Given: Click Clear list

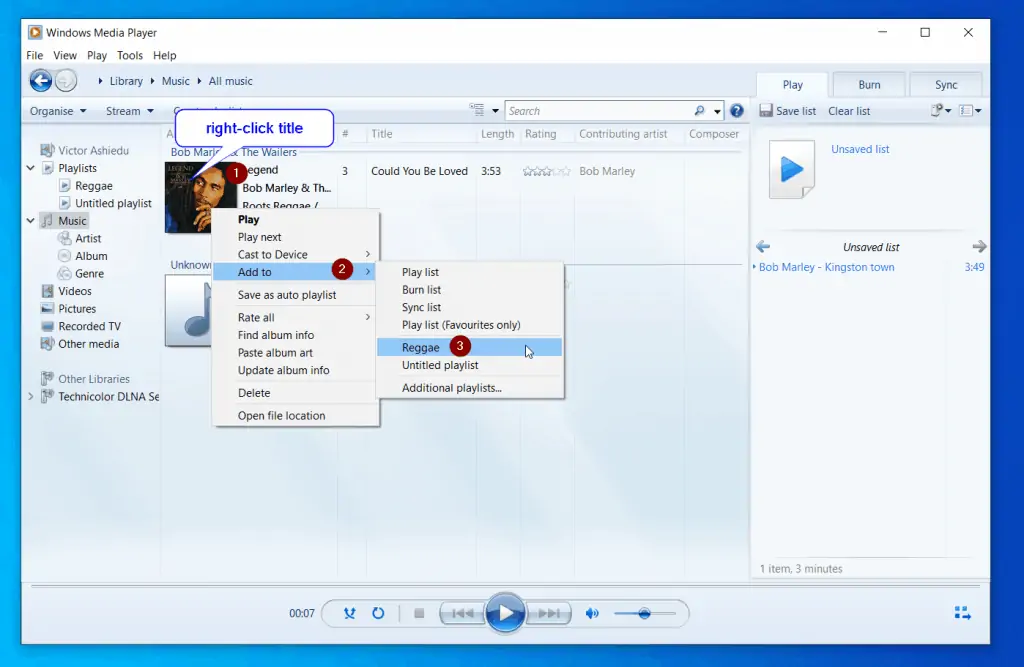Looking at the screenshot, I should [x=848, y=111].
